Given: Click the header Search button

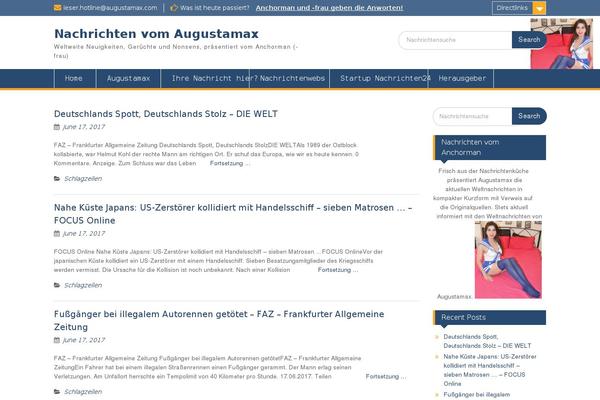Looking at the screenshot, I should 529,40.
